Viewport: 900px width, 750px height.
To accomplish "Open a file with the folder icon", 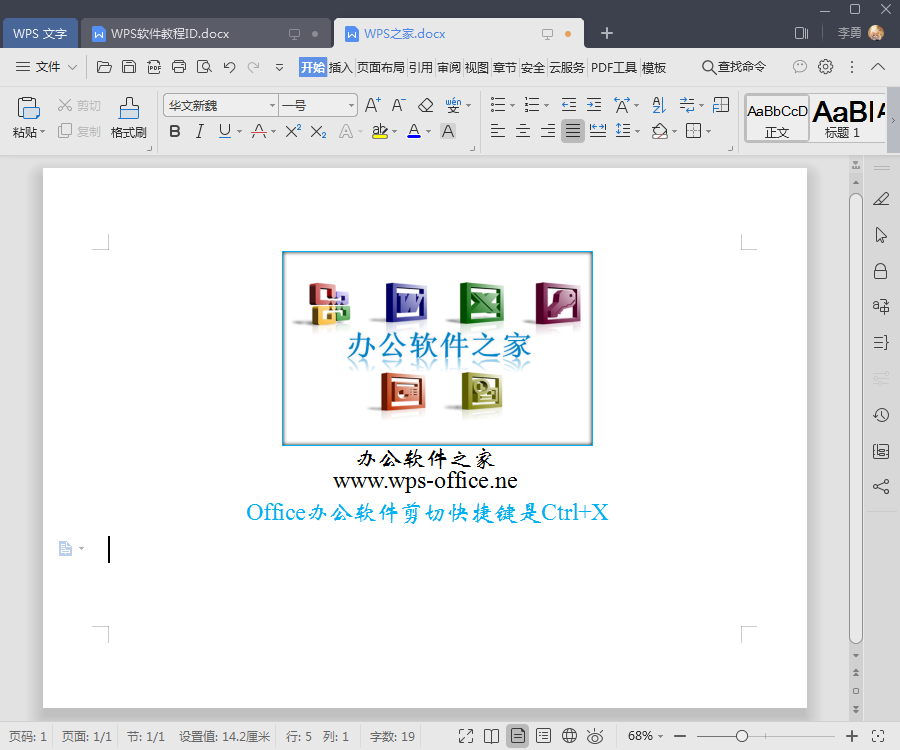I will click(x=104, y=67).
